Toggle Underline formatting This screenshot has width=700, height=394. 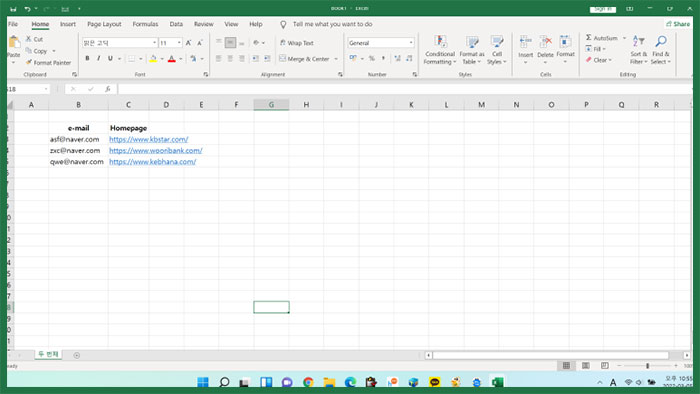[x=110, y=58]
